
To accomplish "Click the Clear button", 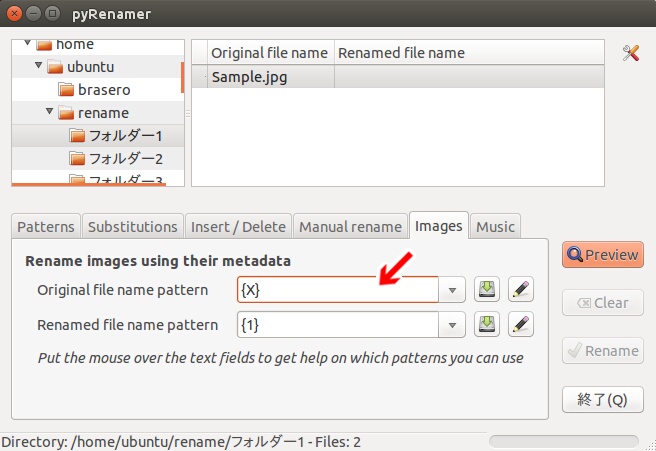I will [603, 302].
